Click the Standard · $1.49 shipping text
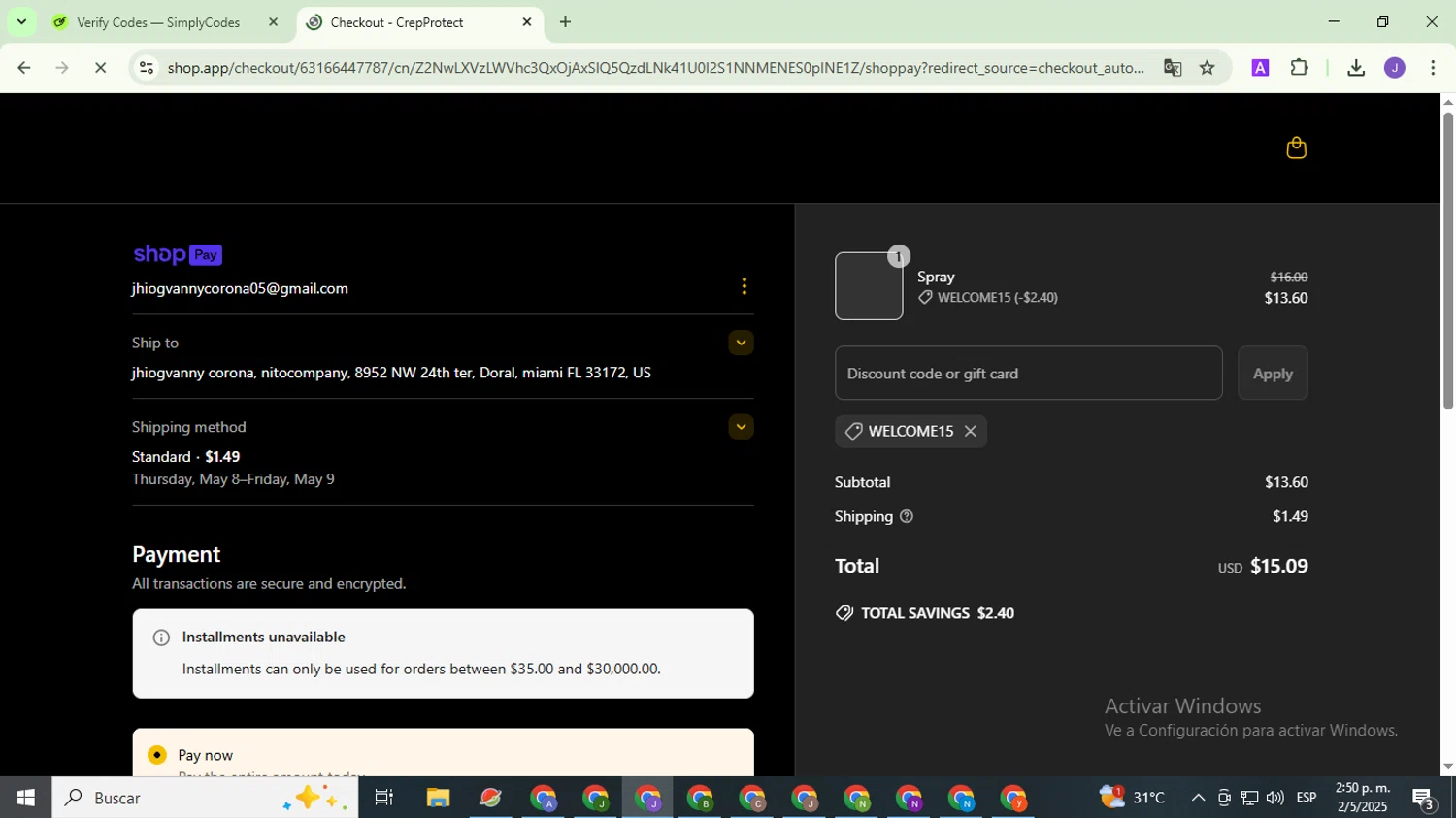The height and width of the screenshot is (818, 1456). 185,457
